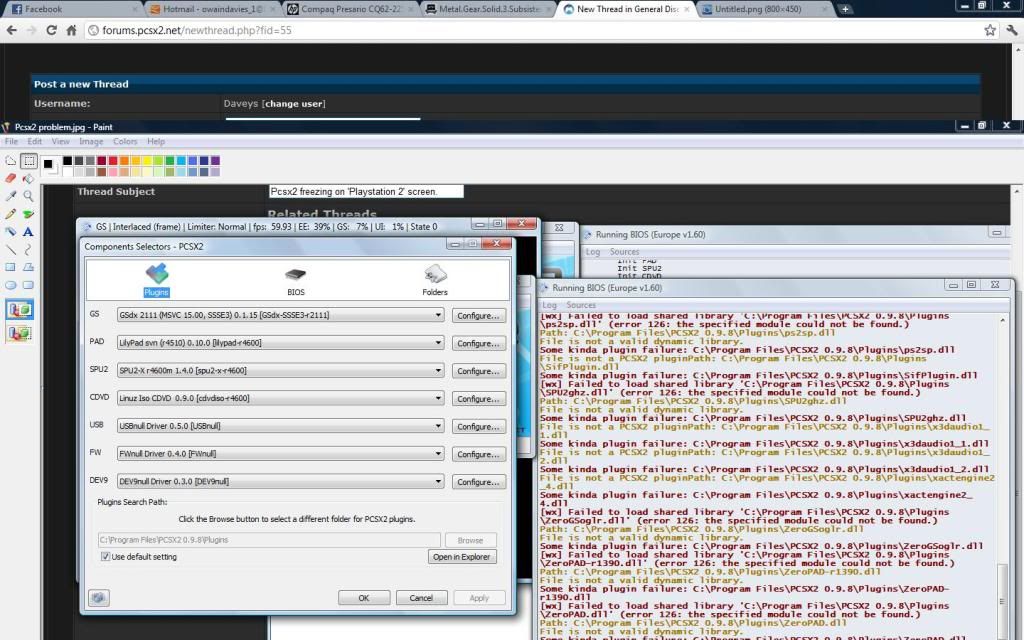Image resolution: width=1024 pixels, height=640 pixels.
Task: Open Sources menu in front BIOS console
Action: [x=581, y=305]
